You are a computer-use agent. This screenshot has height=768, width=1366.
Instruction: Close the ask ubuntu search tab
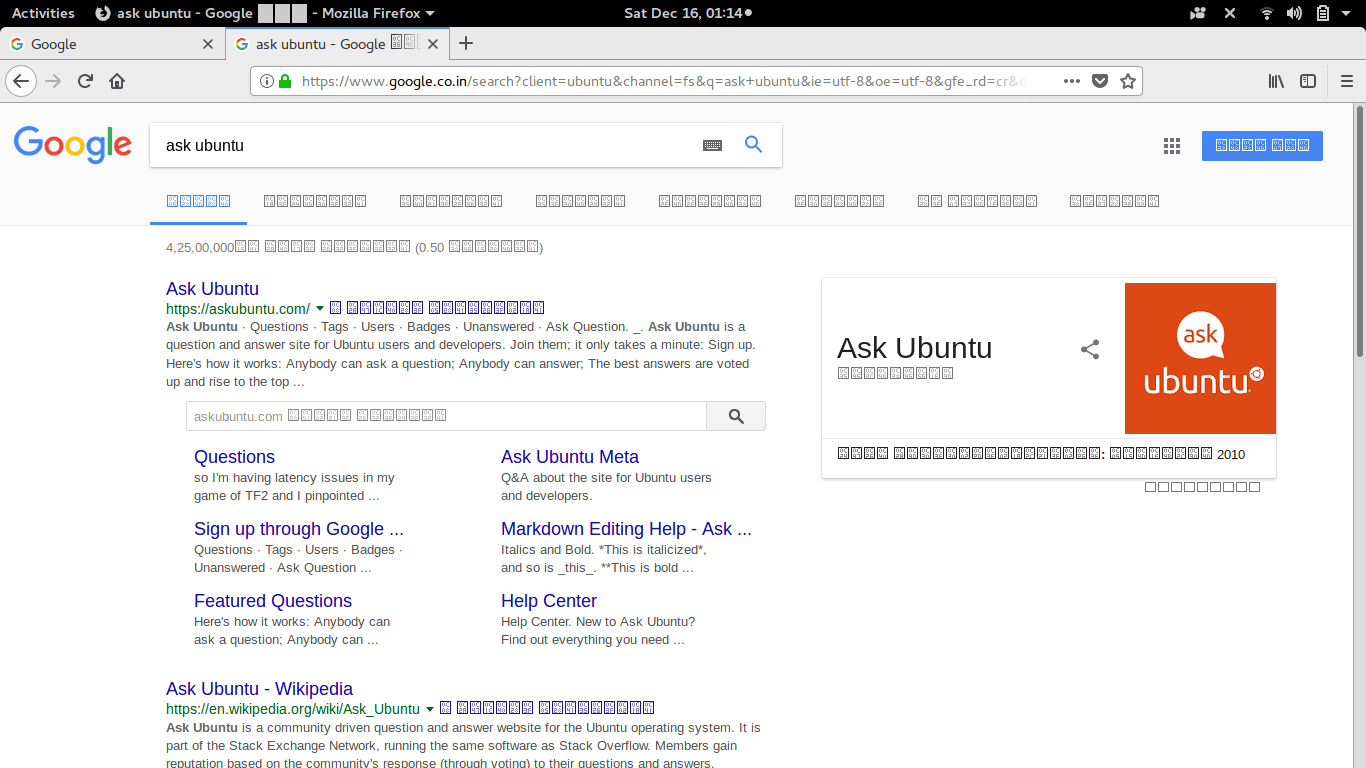(433, 44)
